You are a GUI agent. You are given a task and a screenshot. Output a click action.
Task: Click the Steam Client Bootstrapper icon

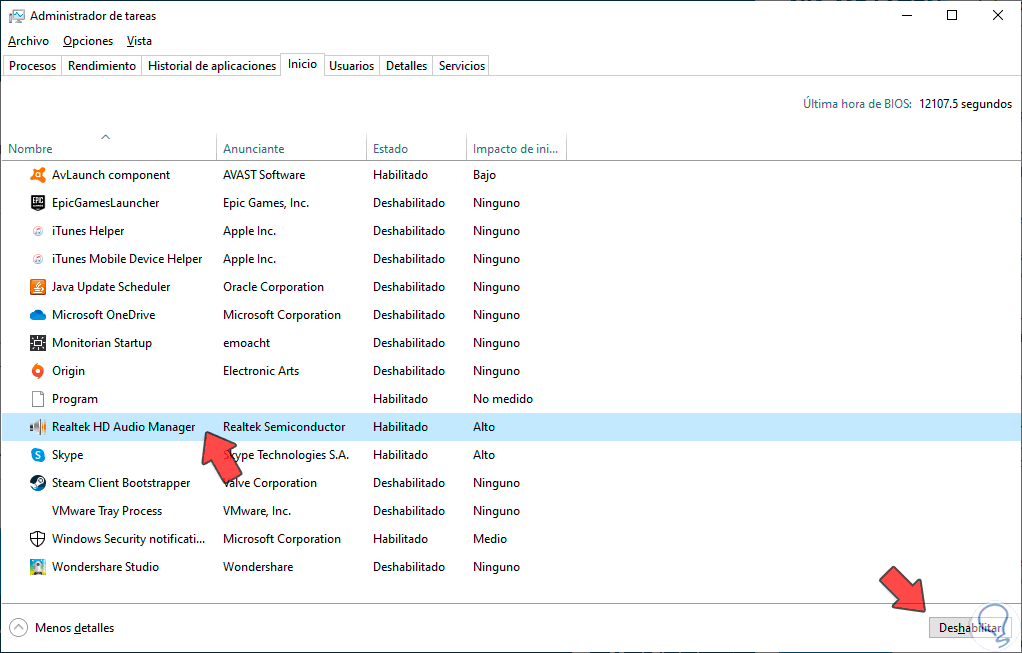[x=38, y=483]
